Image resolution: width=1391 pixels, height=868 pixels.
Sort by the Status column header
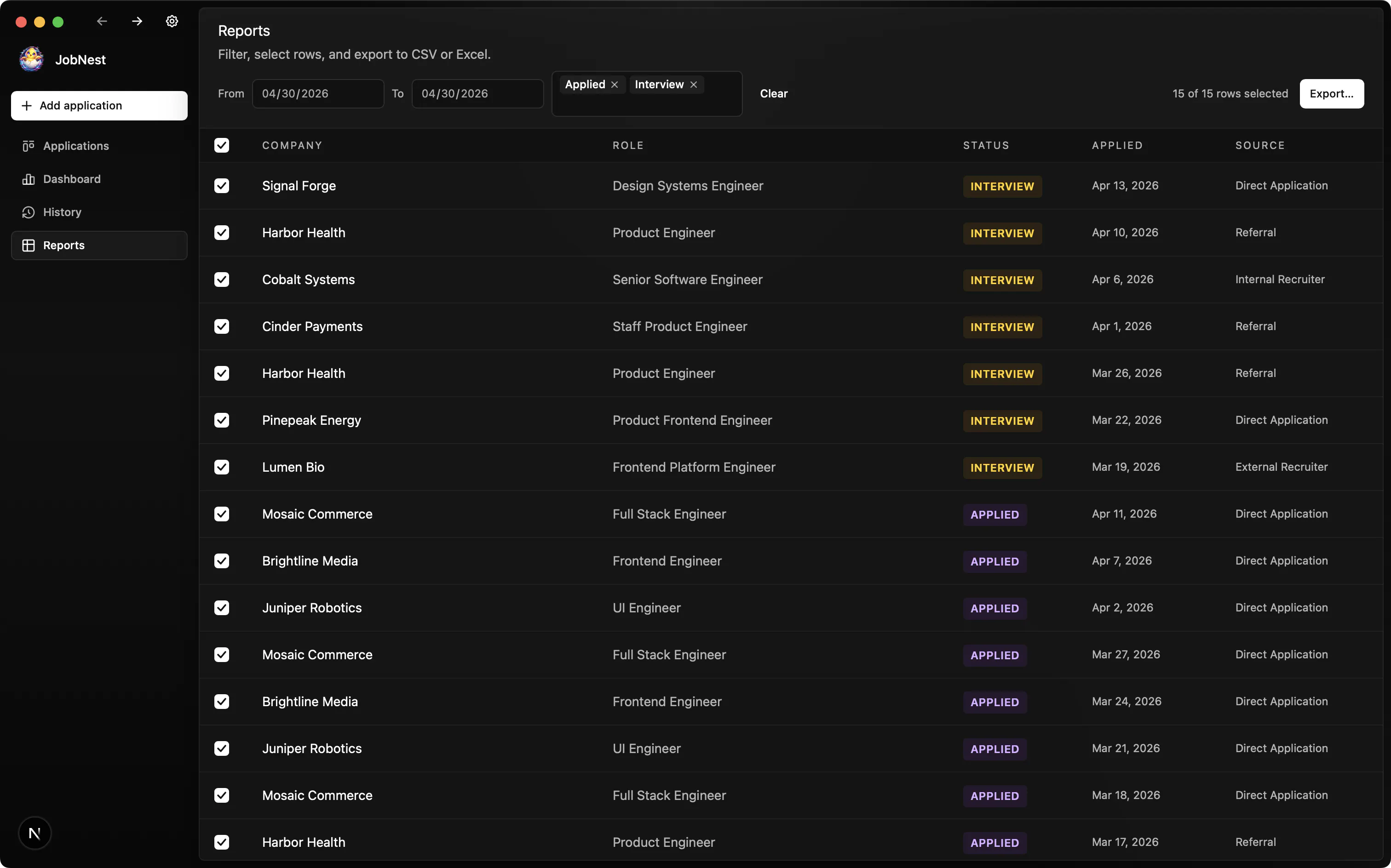coord(986,145)
